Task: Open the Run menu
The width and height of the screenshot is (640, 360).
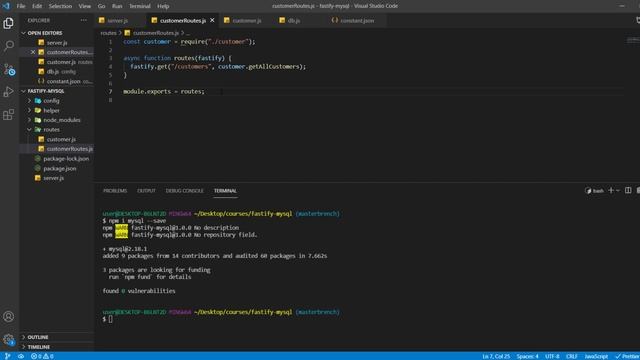Action: point(117,6)
